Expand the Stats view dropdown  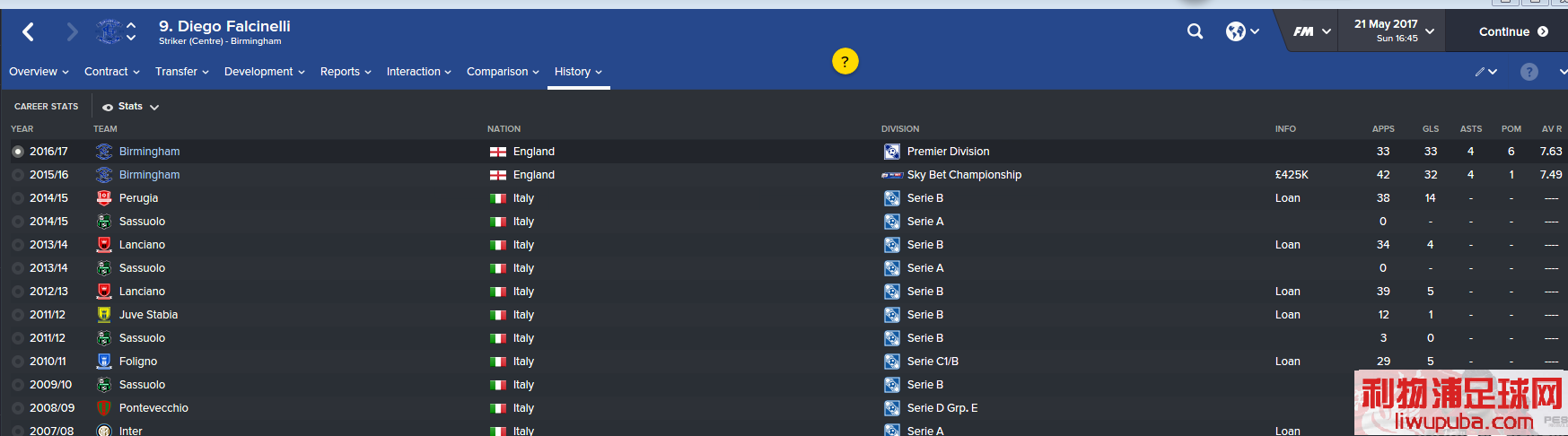pyautogui.click(x=130, y=107)
